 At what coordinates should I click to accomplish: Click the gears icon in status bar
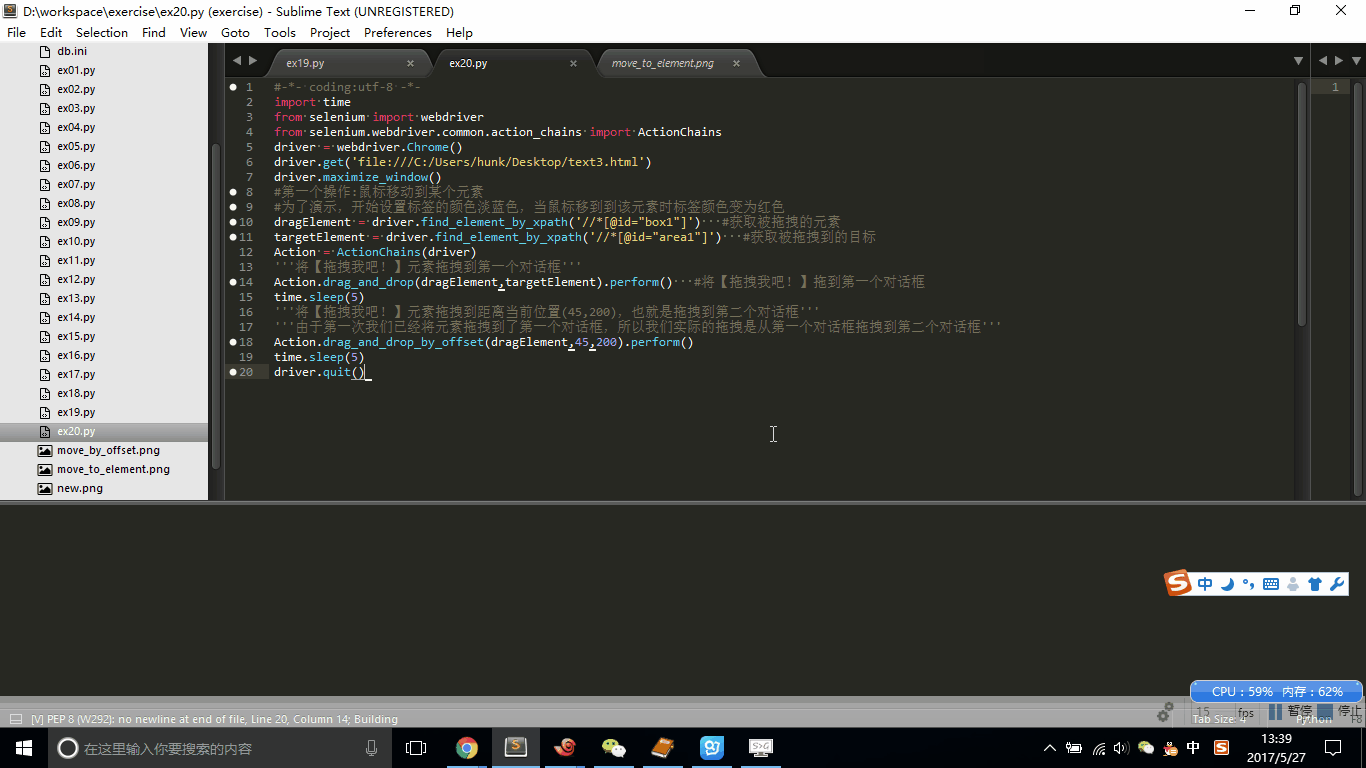(x=1164, y=714)
